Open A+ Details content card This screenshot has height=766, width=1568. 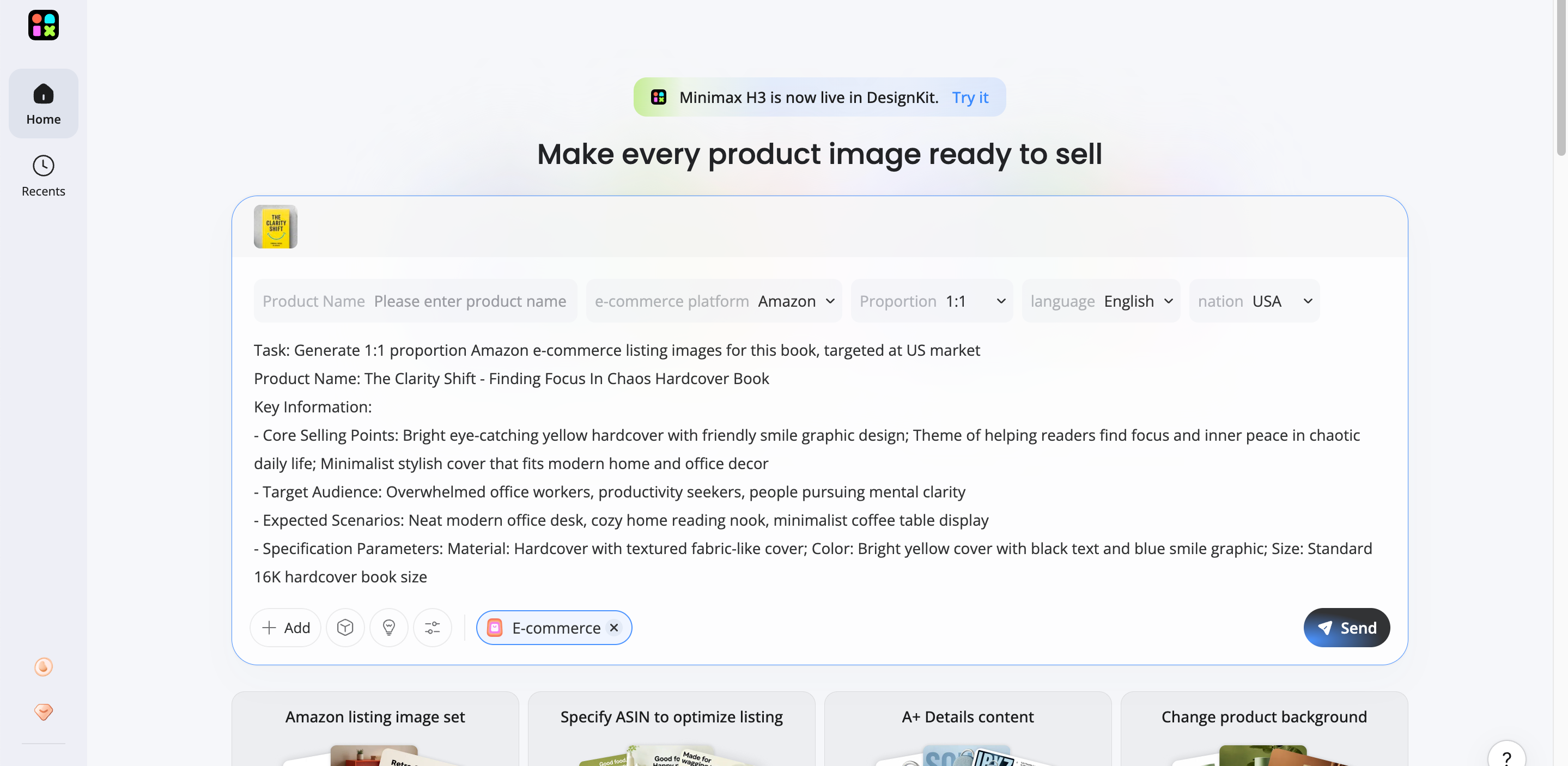tap(968, 728)
